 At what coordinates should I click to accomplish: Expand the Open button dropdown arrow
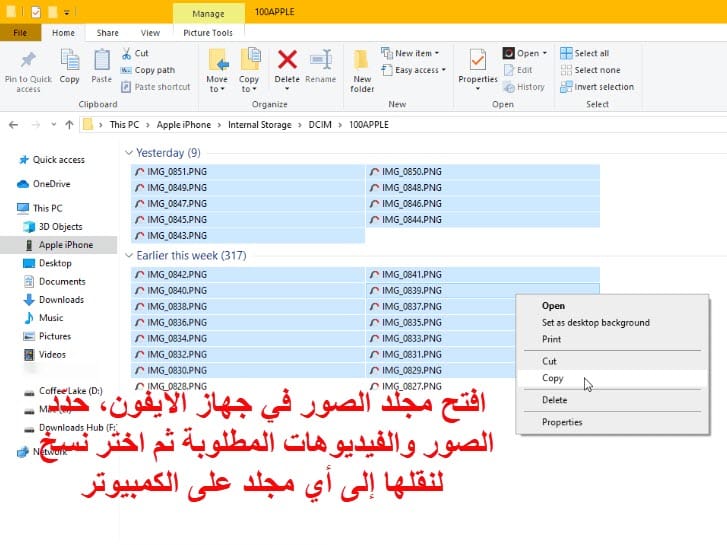tap(545, 53)
